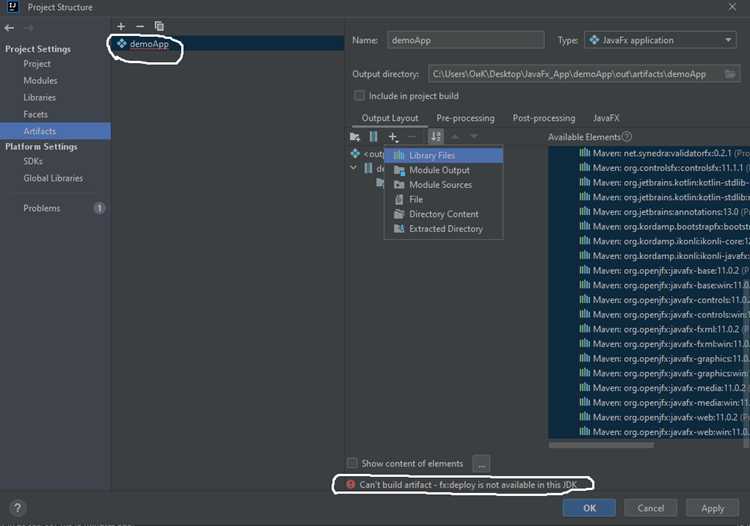Move layout element down
The height and width of the screenshot is (526, 750).
pos(474,137)
